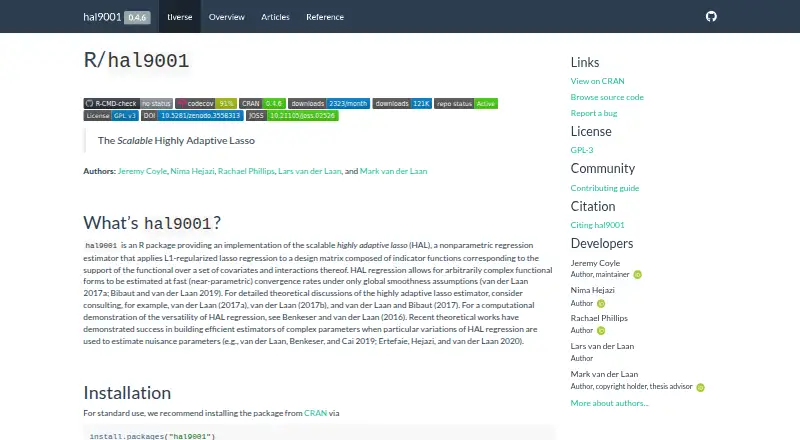
Task: Open the Citing hal9001 link
Action: click(597, 225)
